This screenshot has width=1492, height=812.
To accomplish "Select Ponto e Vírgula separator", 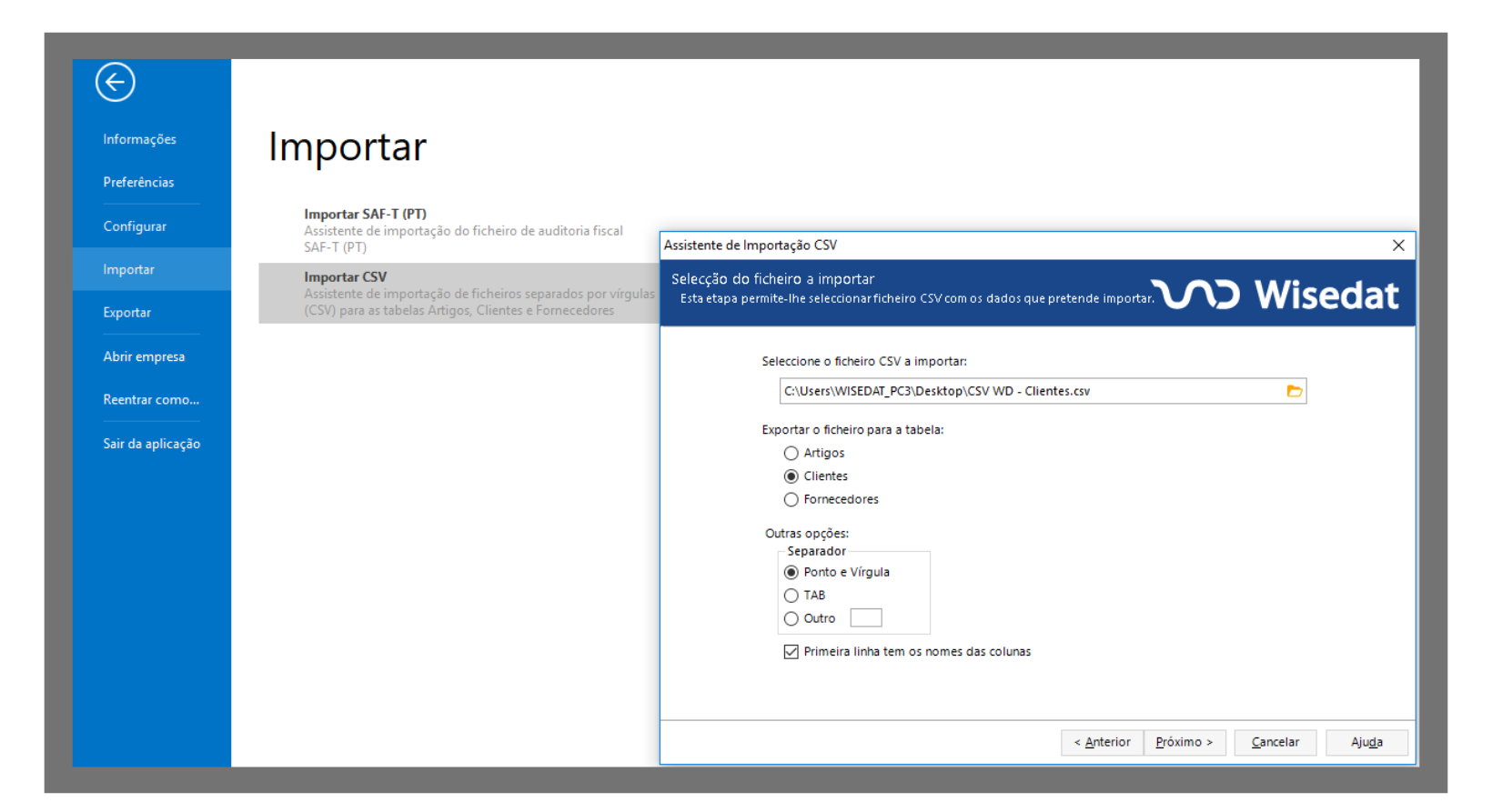I will pos(791,573).
